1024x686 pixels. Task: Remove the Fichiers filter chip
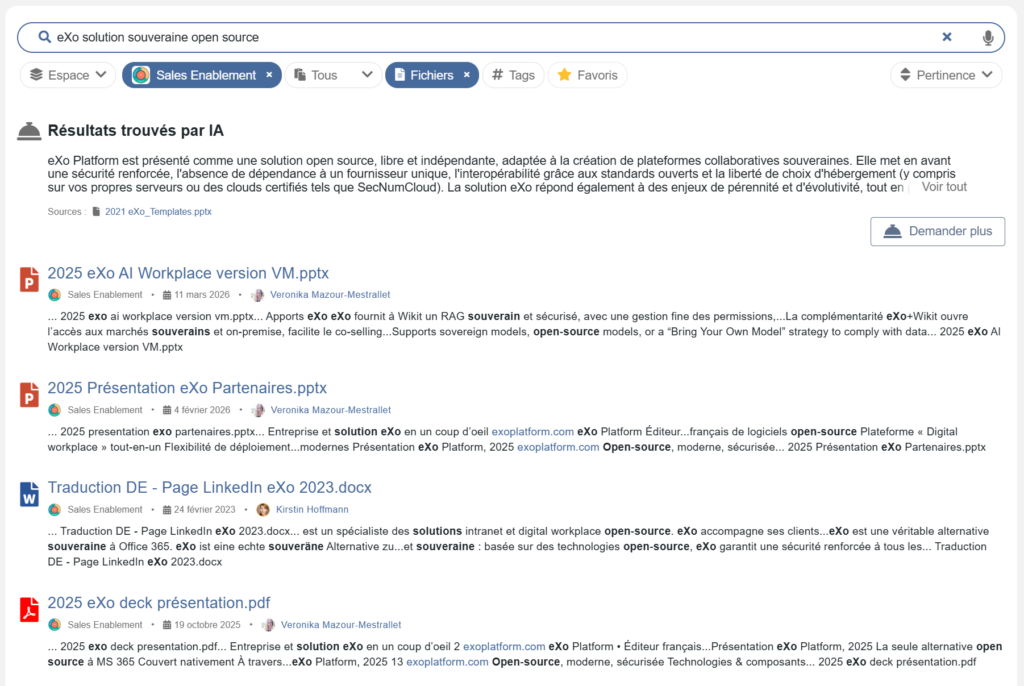pyautogui.click(x=466, y=75)
